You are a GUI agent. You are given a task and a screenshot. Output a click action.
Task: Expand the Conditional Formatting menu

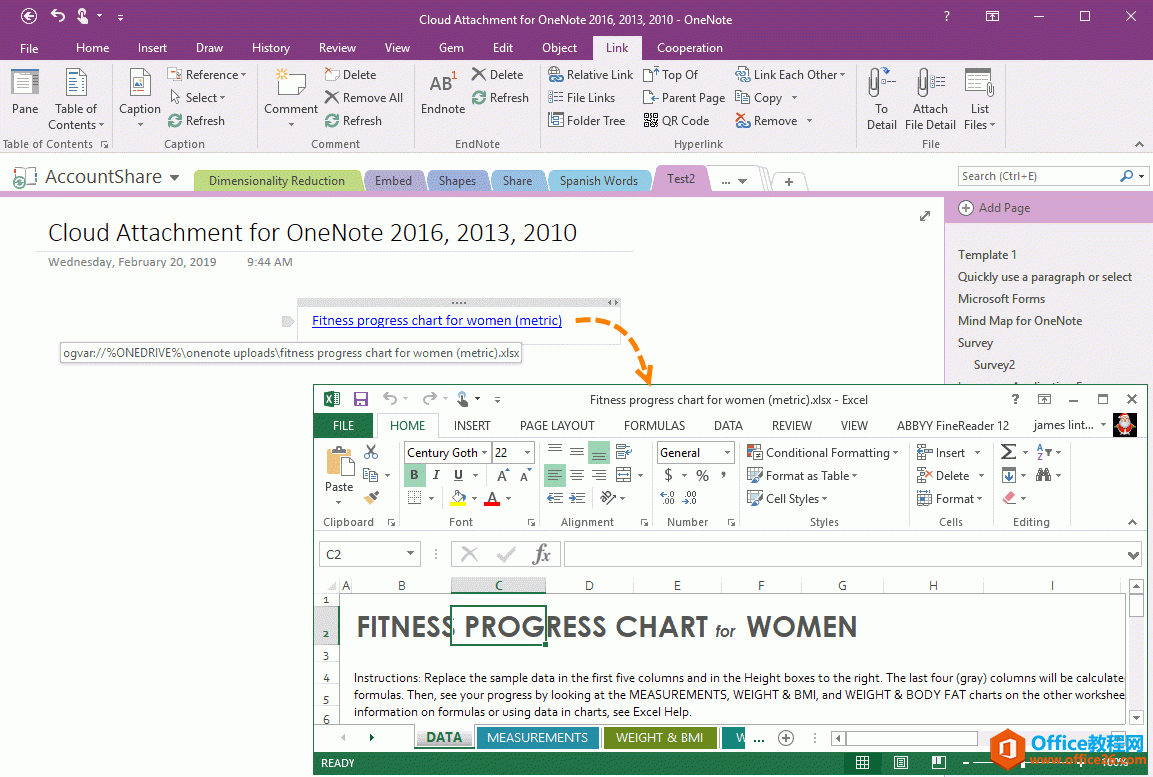pos(823,453)
